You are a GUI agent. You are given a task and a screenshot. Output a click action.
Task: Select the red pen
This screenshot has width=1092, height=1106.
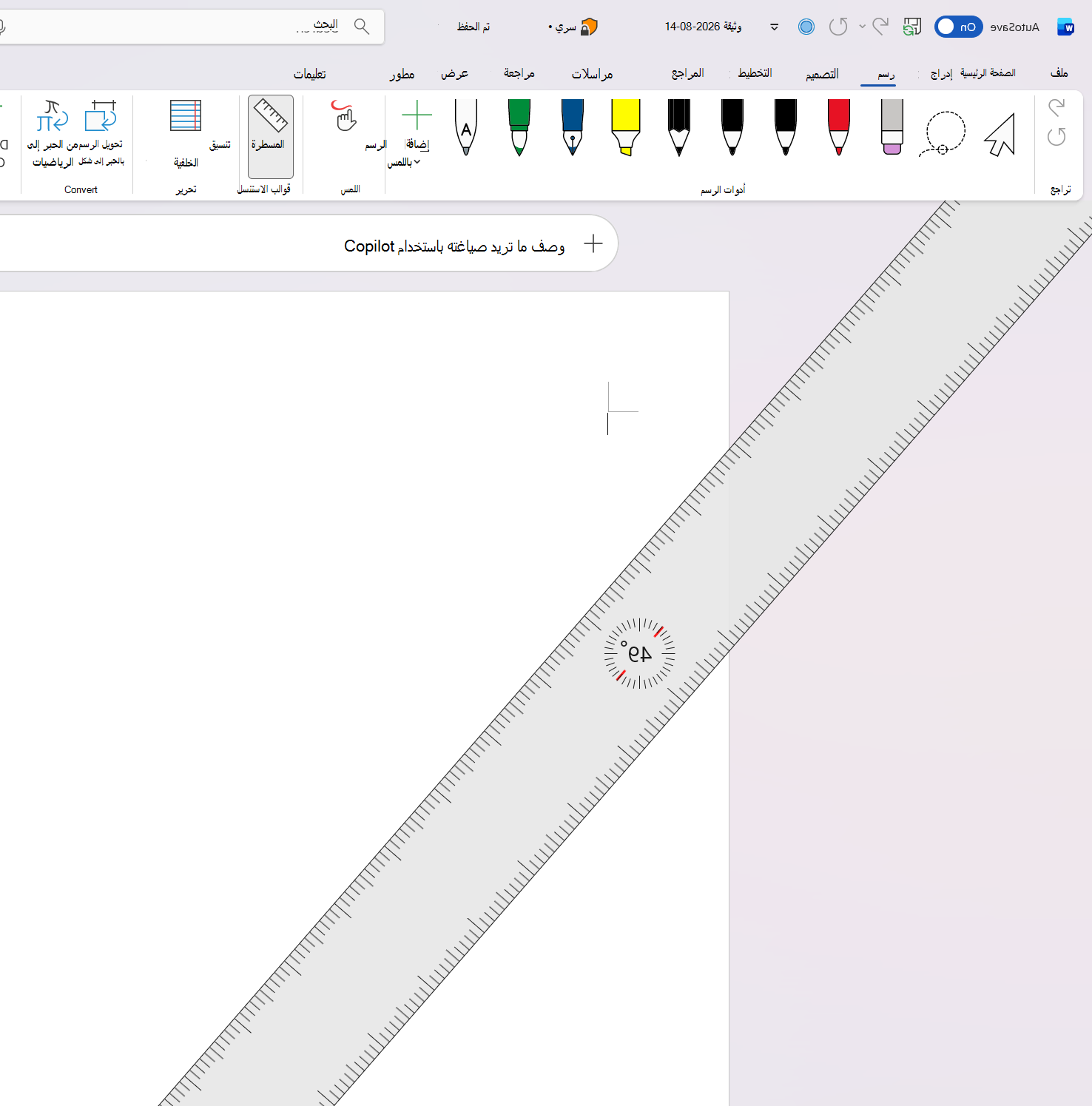[x=839, y=127]
